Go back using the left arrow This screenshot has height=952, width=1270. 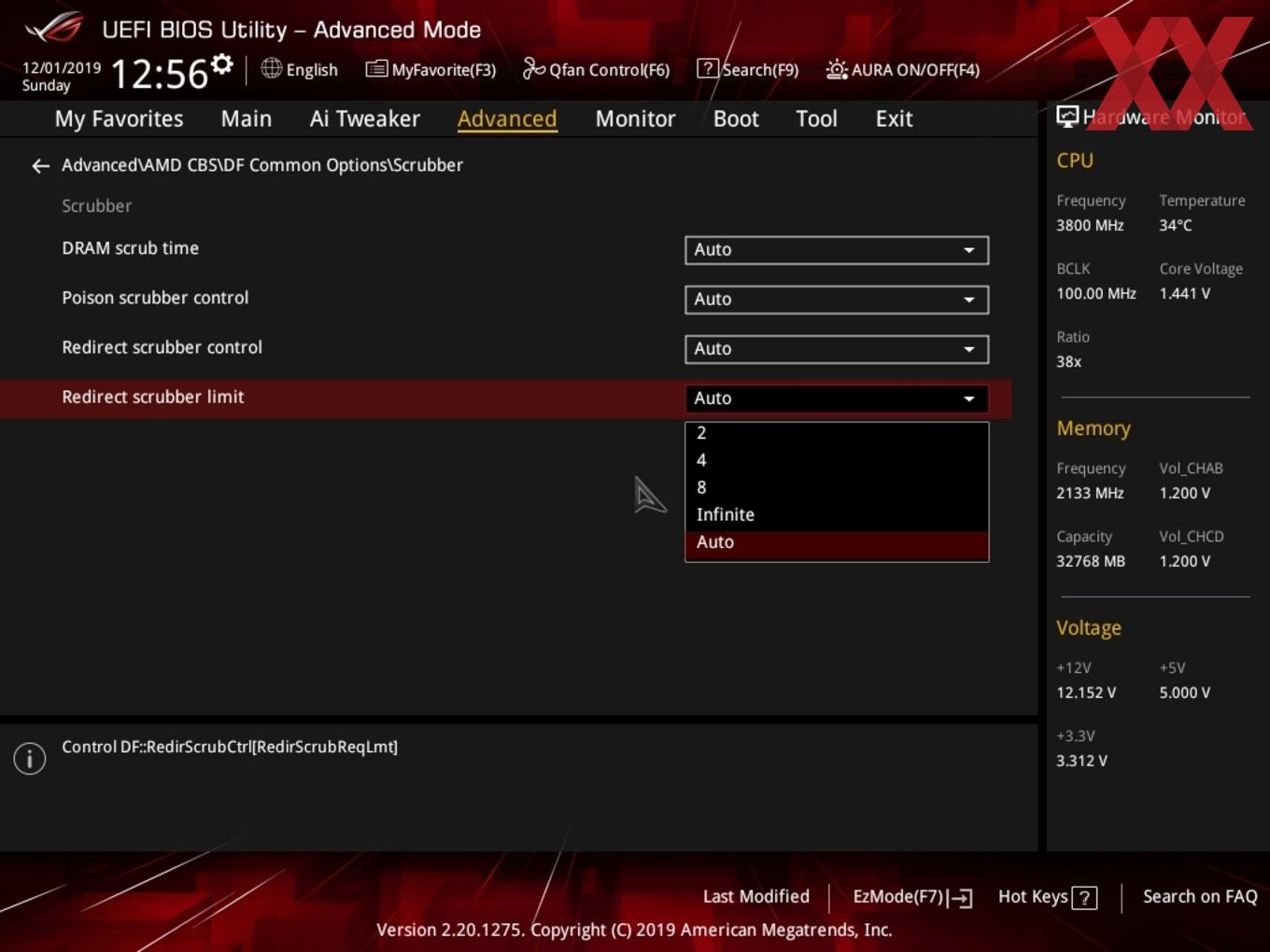tap(40, 166)
